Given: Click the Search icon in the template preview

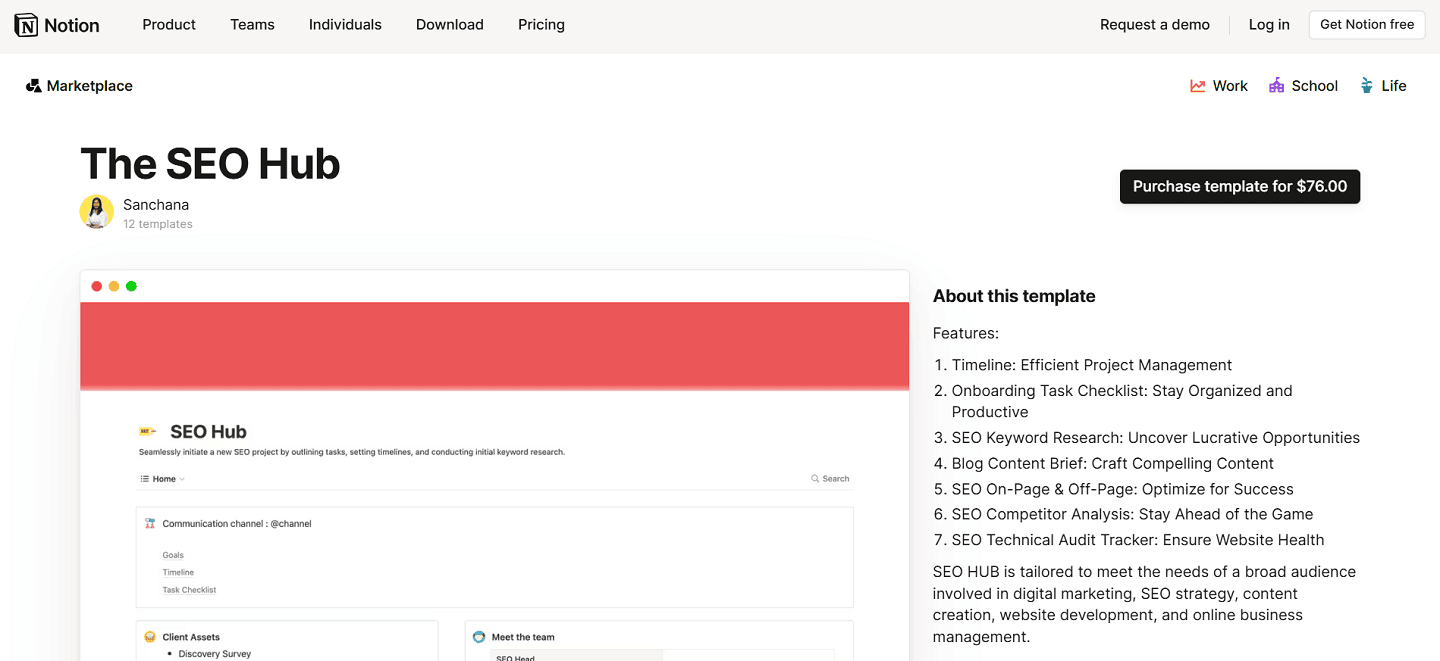Looking at the screenshot, I should click(817, 478).
